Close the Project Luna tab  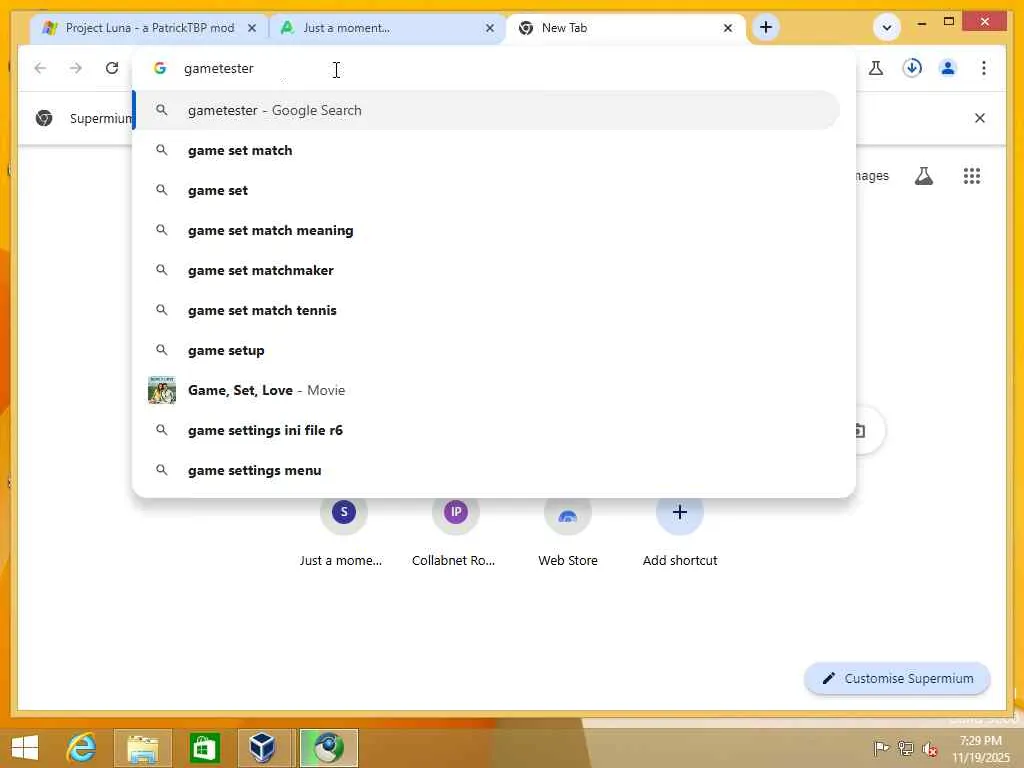[x=252, y=28]
